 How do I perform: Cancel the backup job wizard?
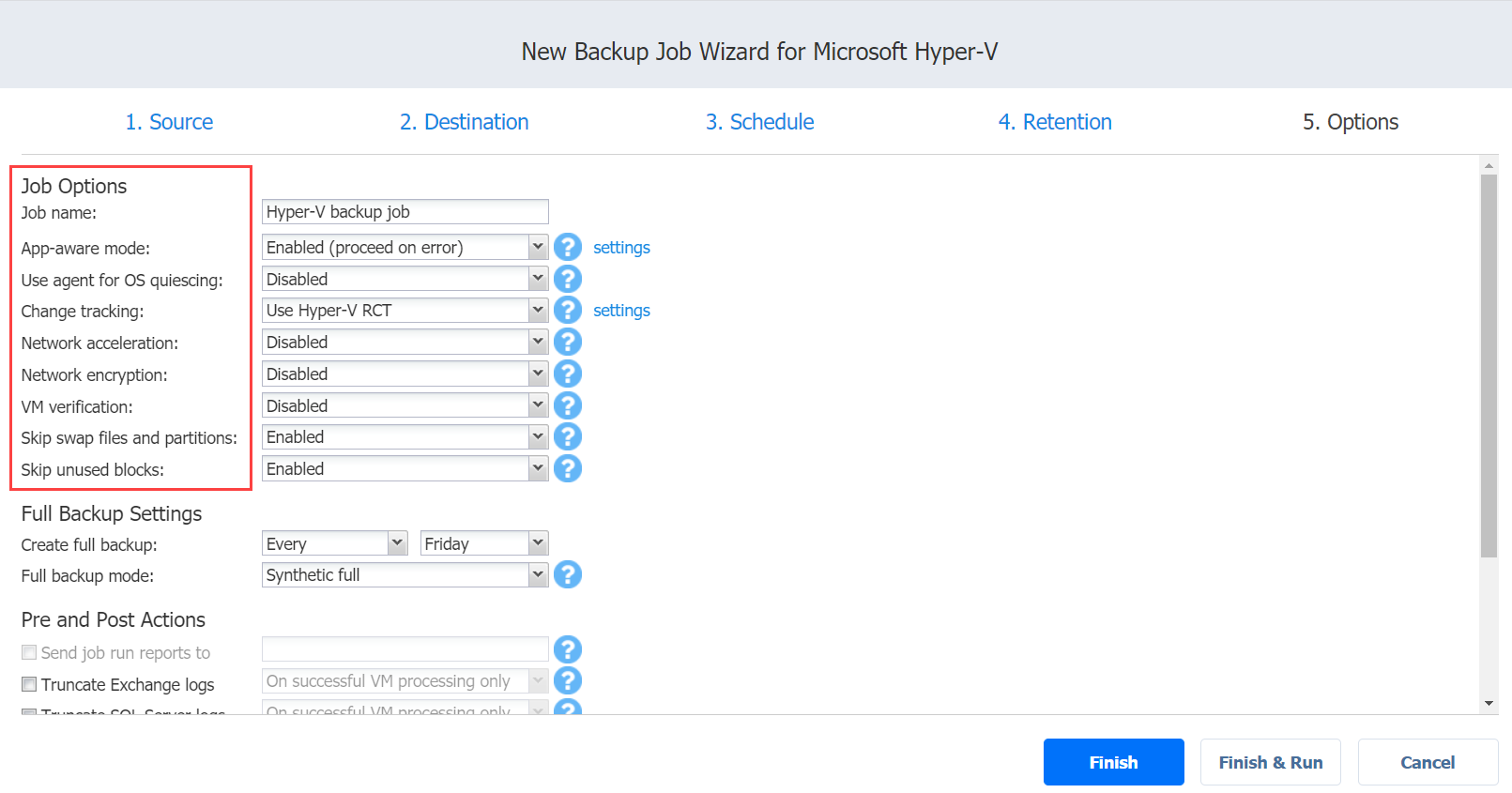[1428, 762]
